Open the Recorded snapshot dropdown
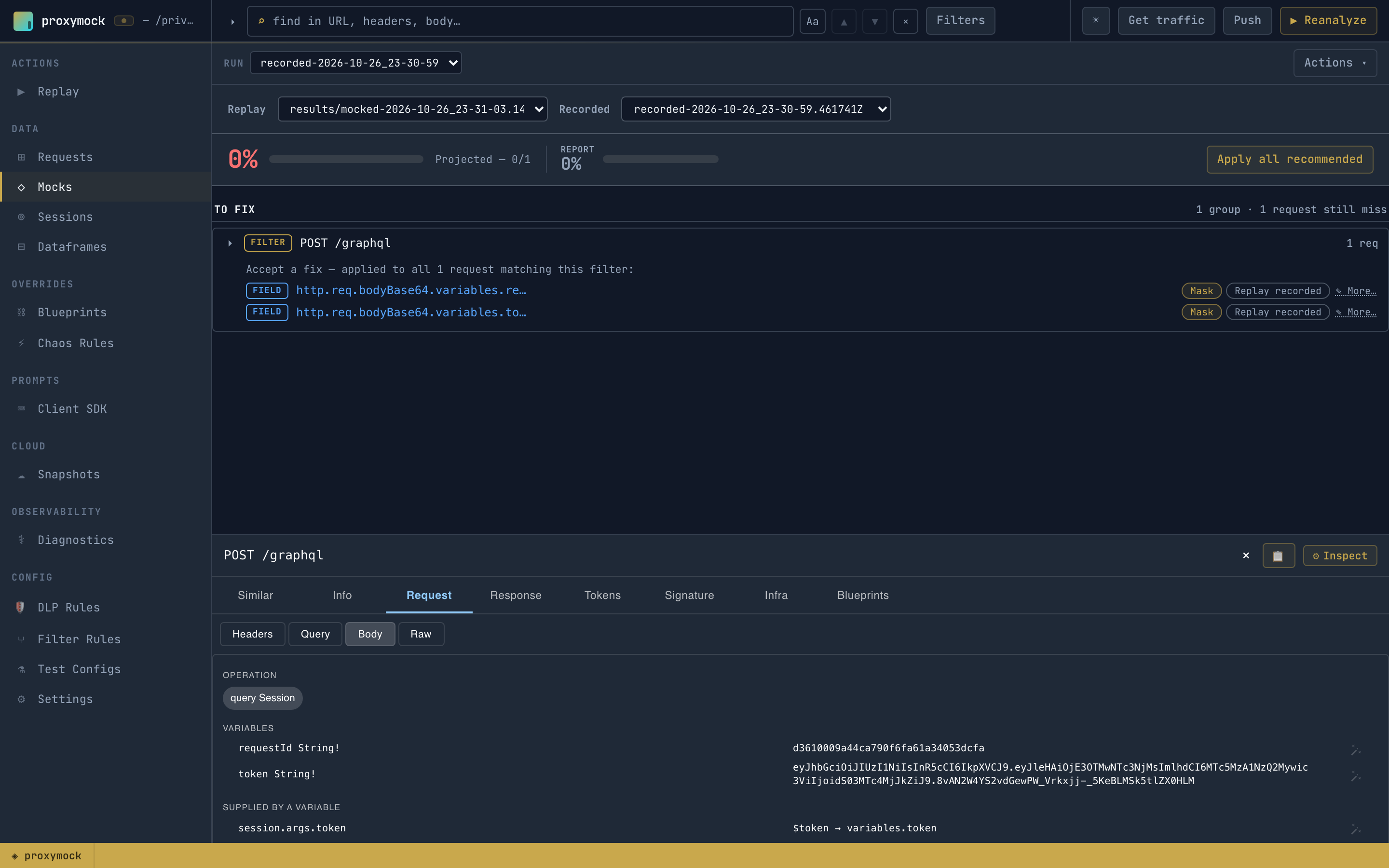This screenshot has width=1389, height=868. point(756,109)
